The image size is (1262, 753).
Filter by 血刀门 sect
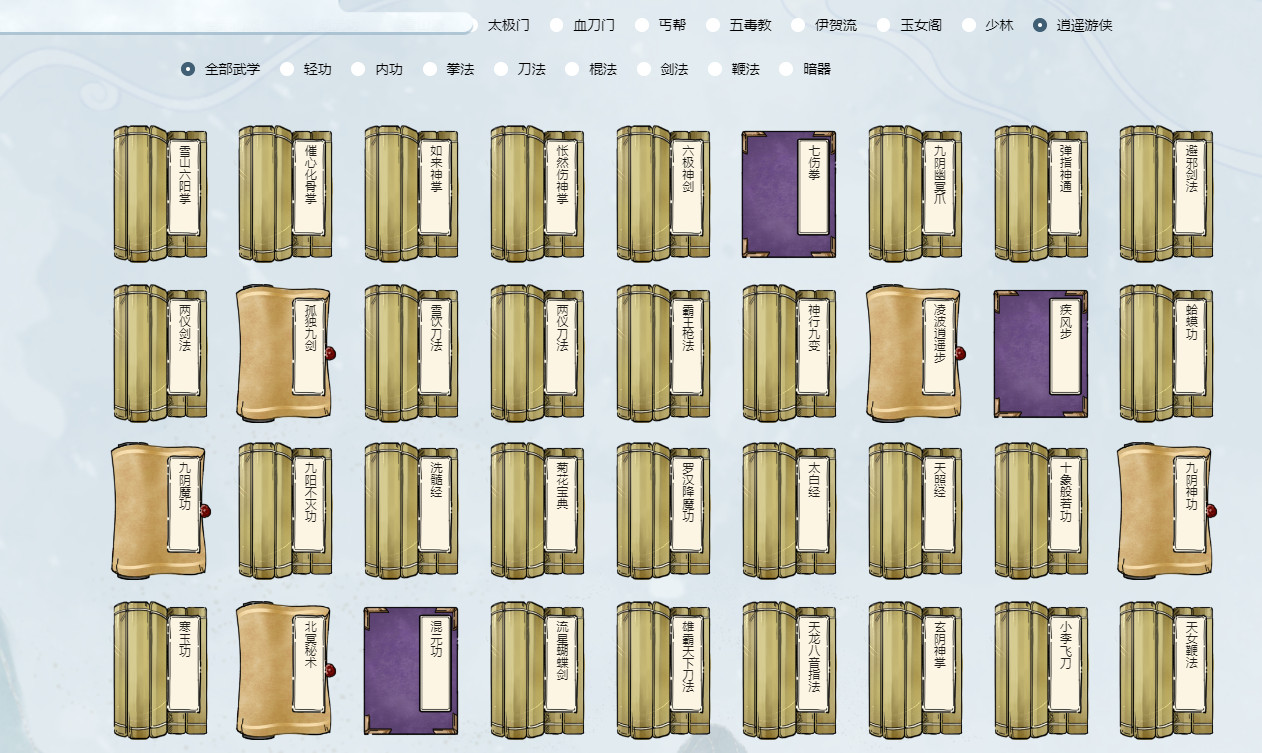pyautogui.click(x=583, y=25)
